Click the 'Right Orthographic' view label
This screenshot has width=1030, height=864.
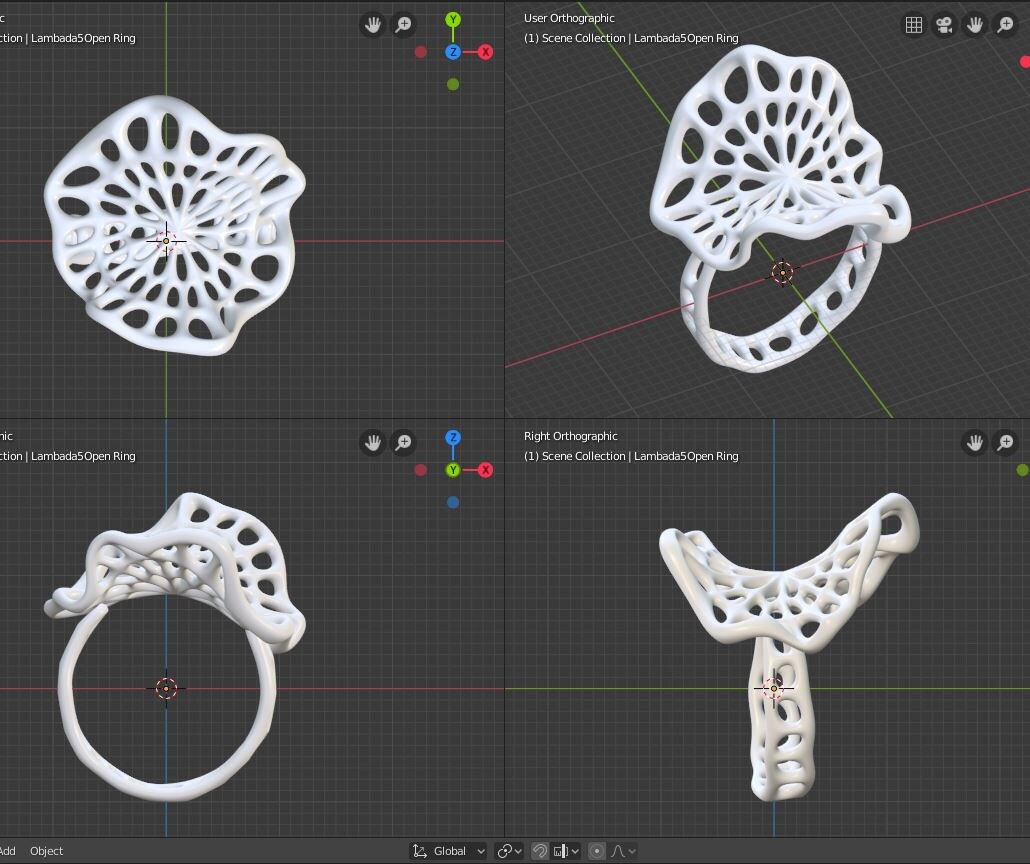[570, 436]
